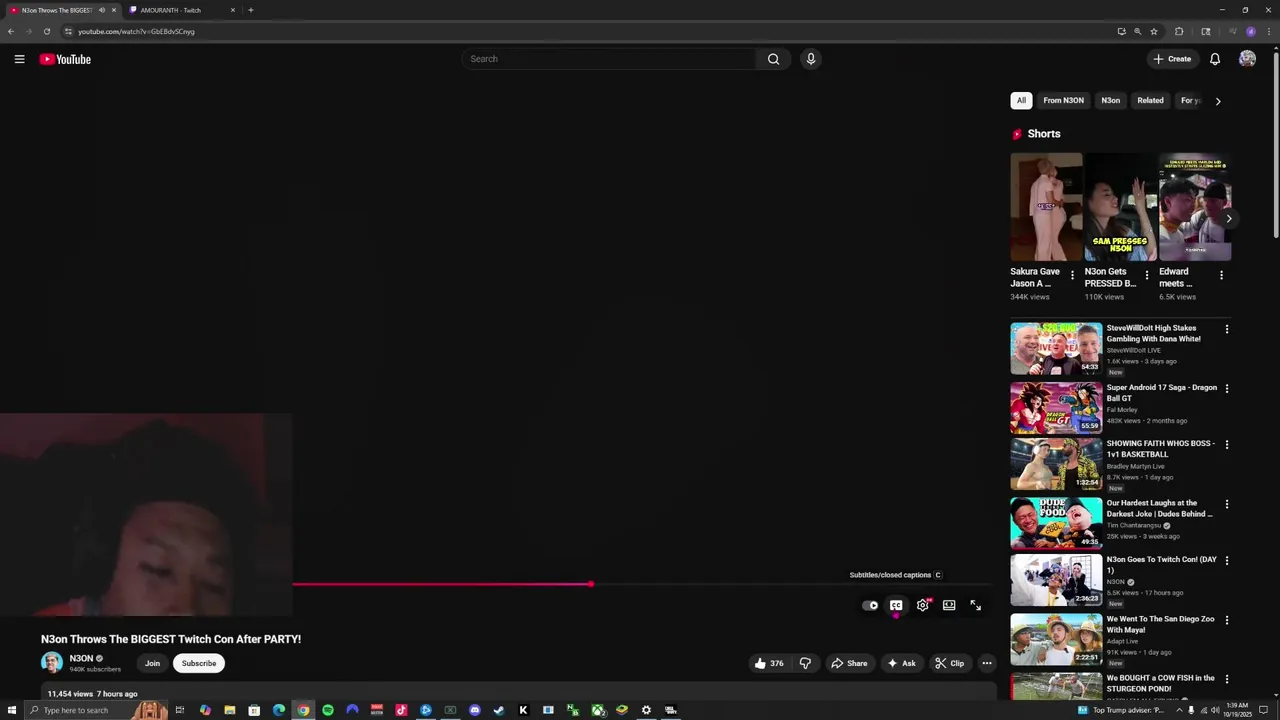Click the address bar URL

137,31
